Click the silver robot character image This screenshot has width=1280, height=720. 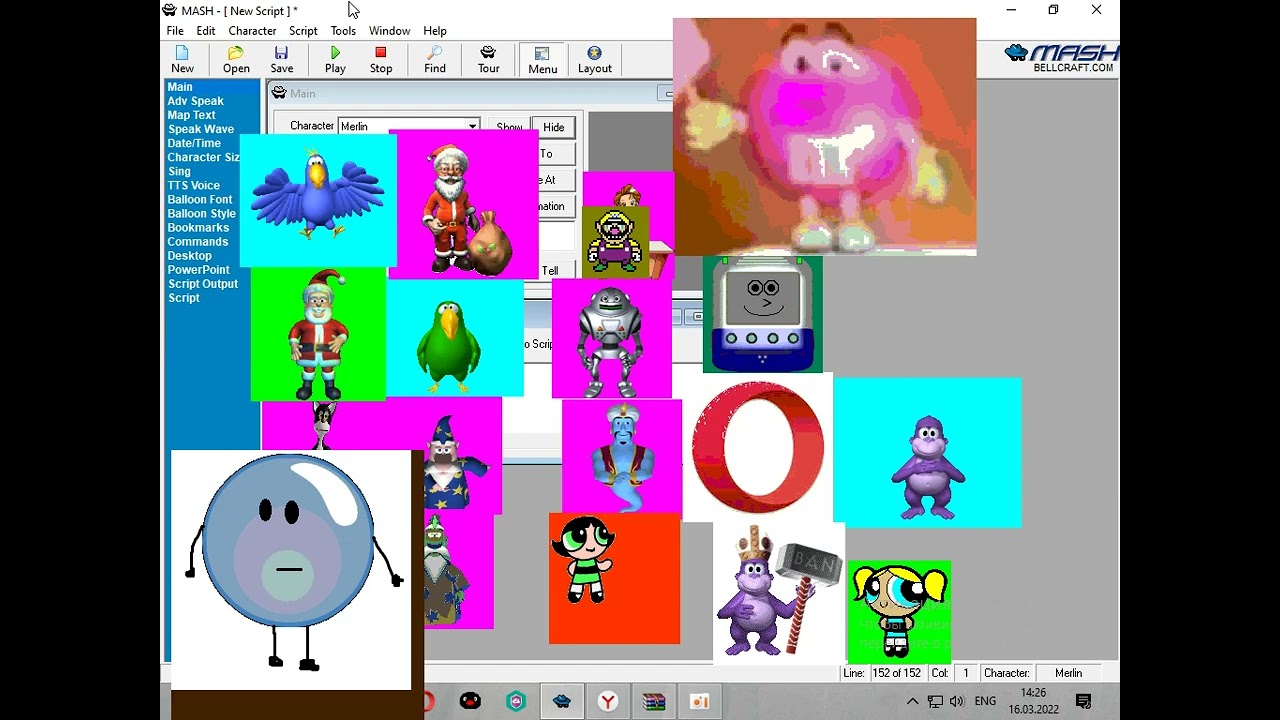611,339
